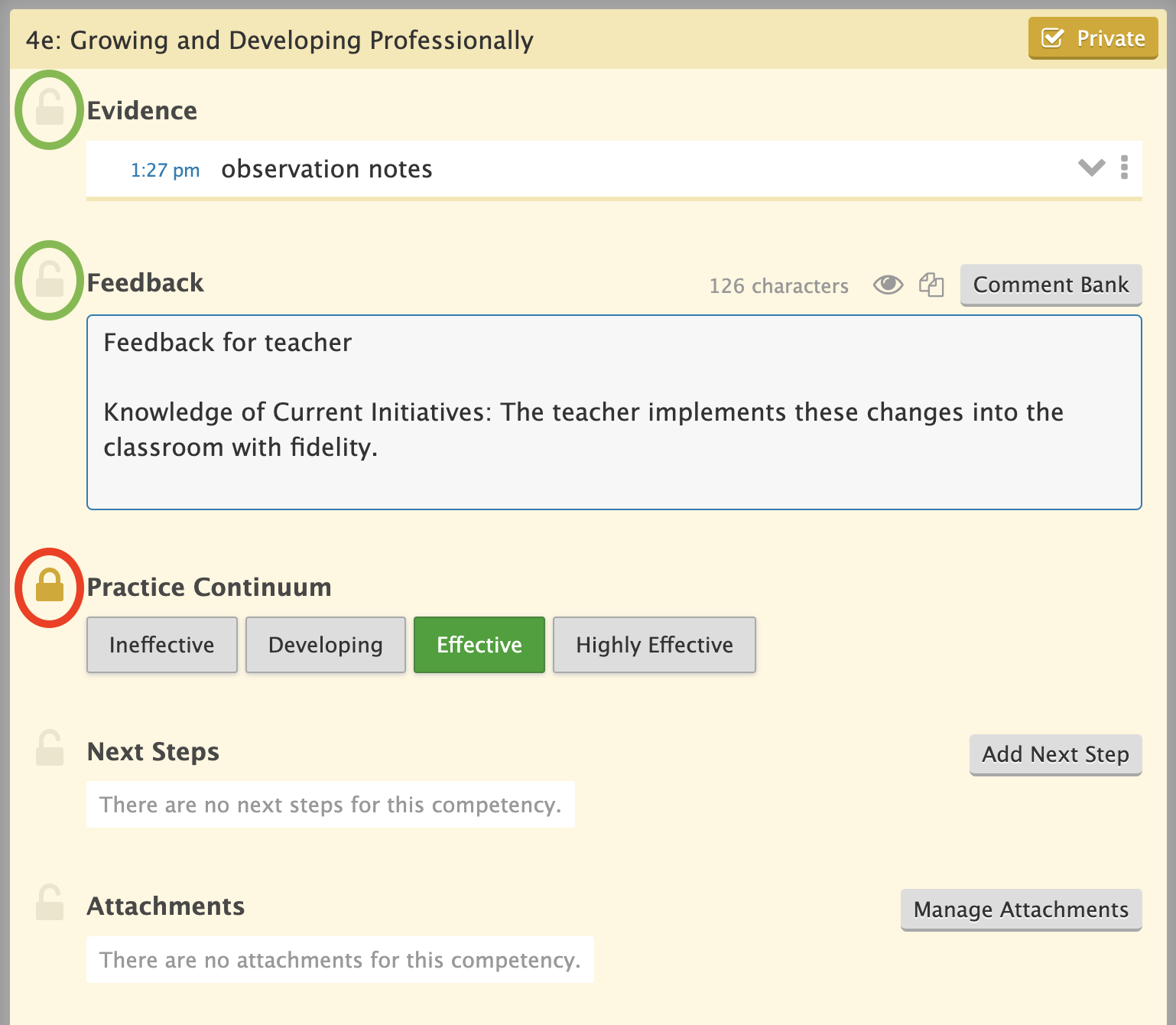Select the Developing rating
Image resolution: width=1176 pixels, height=1025 pixels.
[x=326, y=645]
